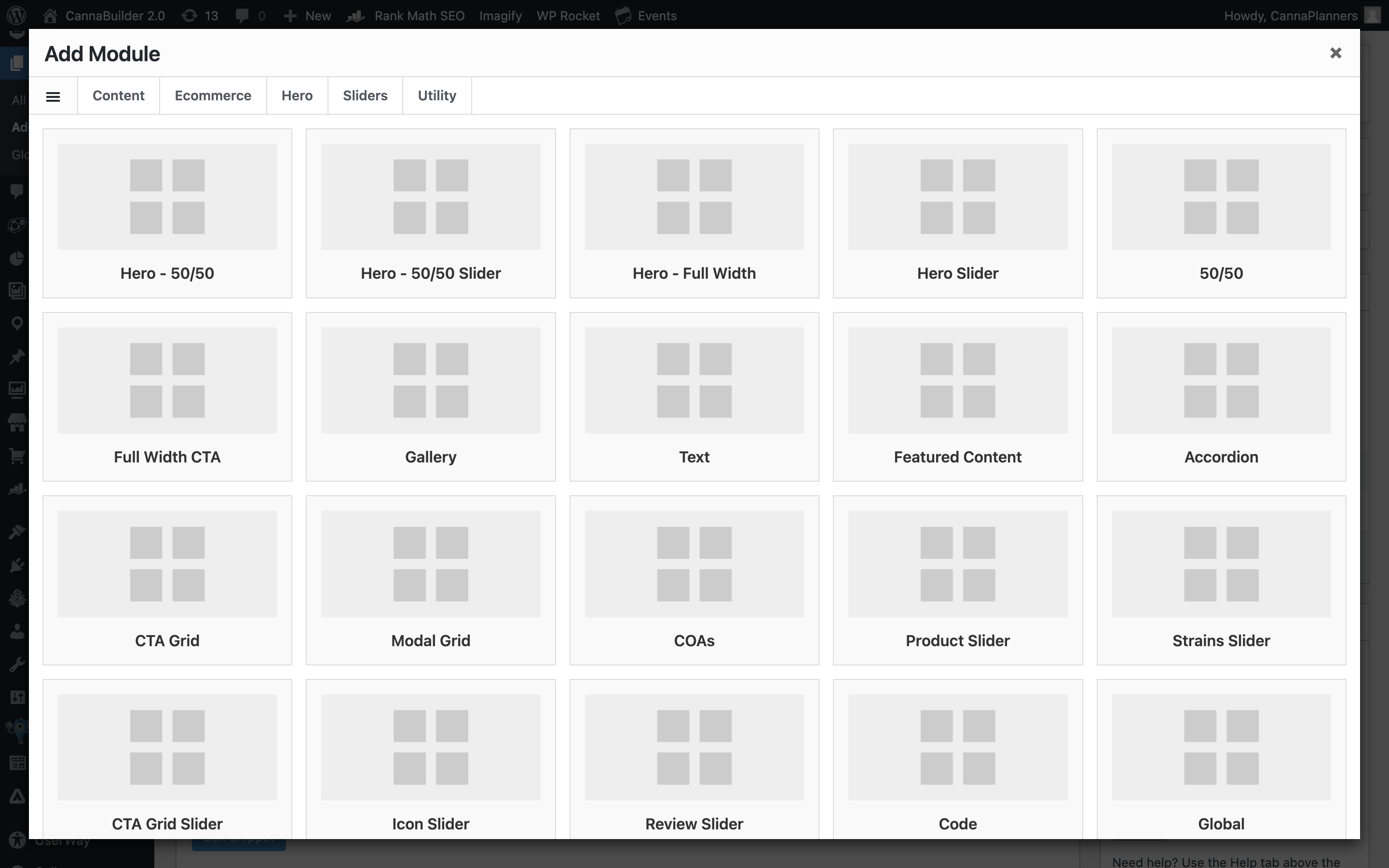Switch to the Ecommerce tab
This screenshot has height=868, width=1389.
pyautogui.click(x=212, y=96)
